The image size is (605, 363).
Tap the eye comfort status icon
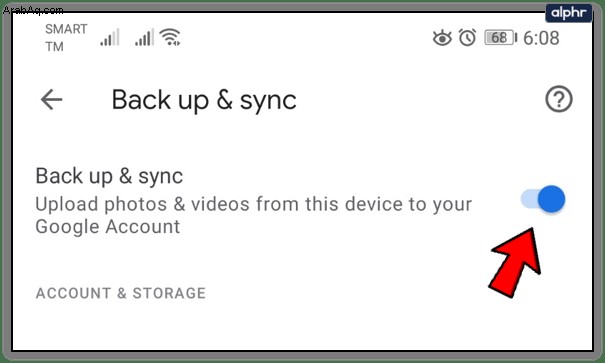[x=442, y=38]
